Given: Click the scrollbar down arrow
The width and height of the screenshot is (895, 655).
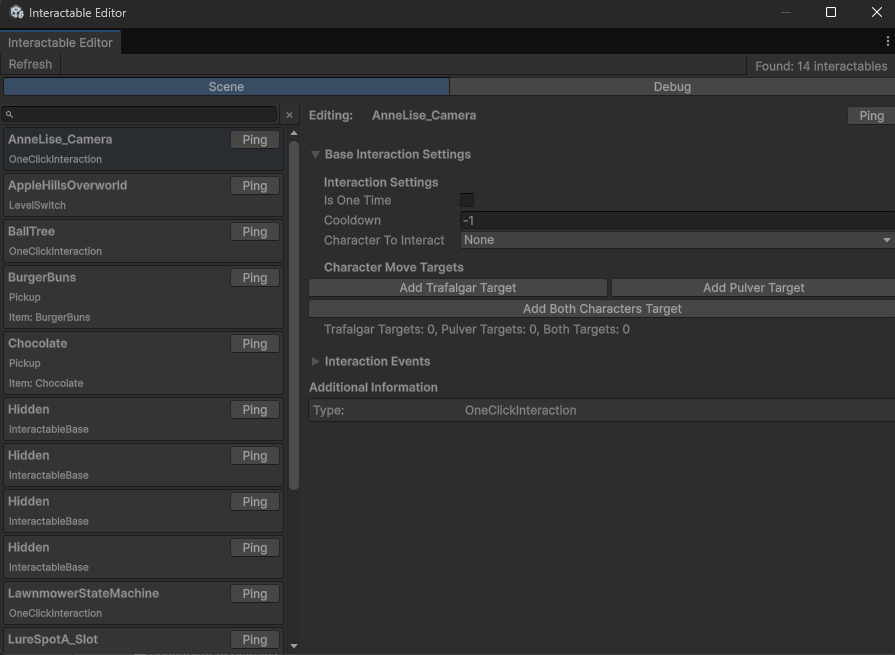Looking at the screenshot, I should (293, 645).
